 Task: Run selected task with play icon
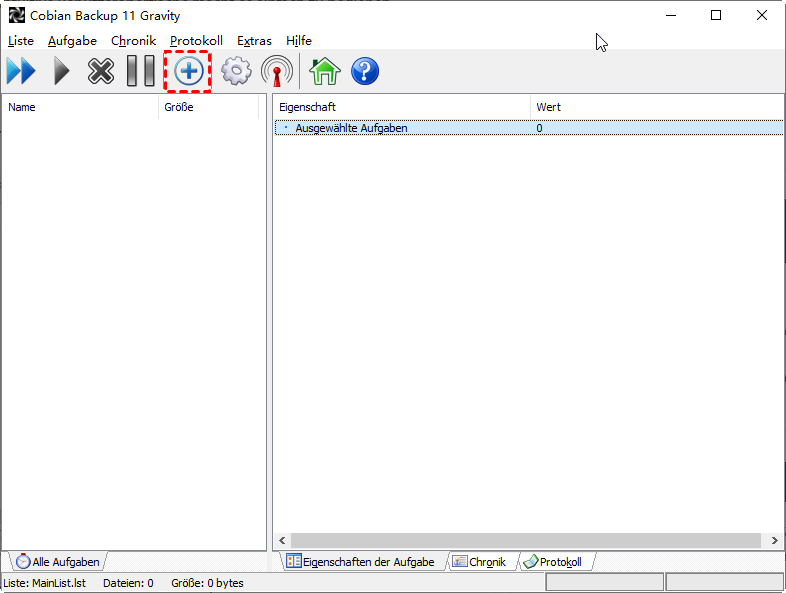61,72
